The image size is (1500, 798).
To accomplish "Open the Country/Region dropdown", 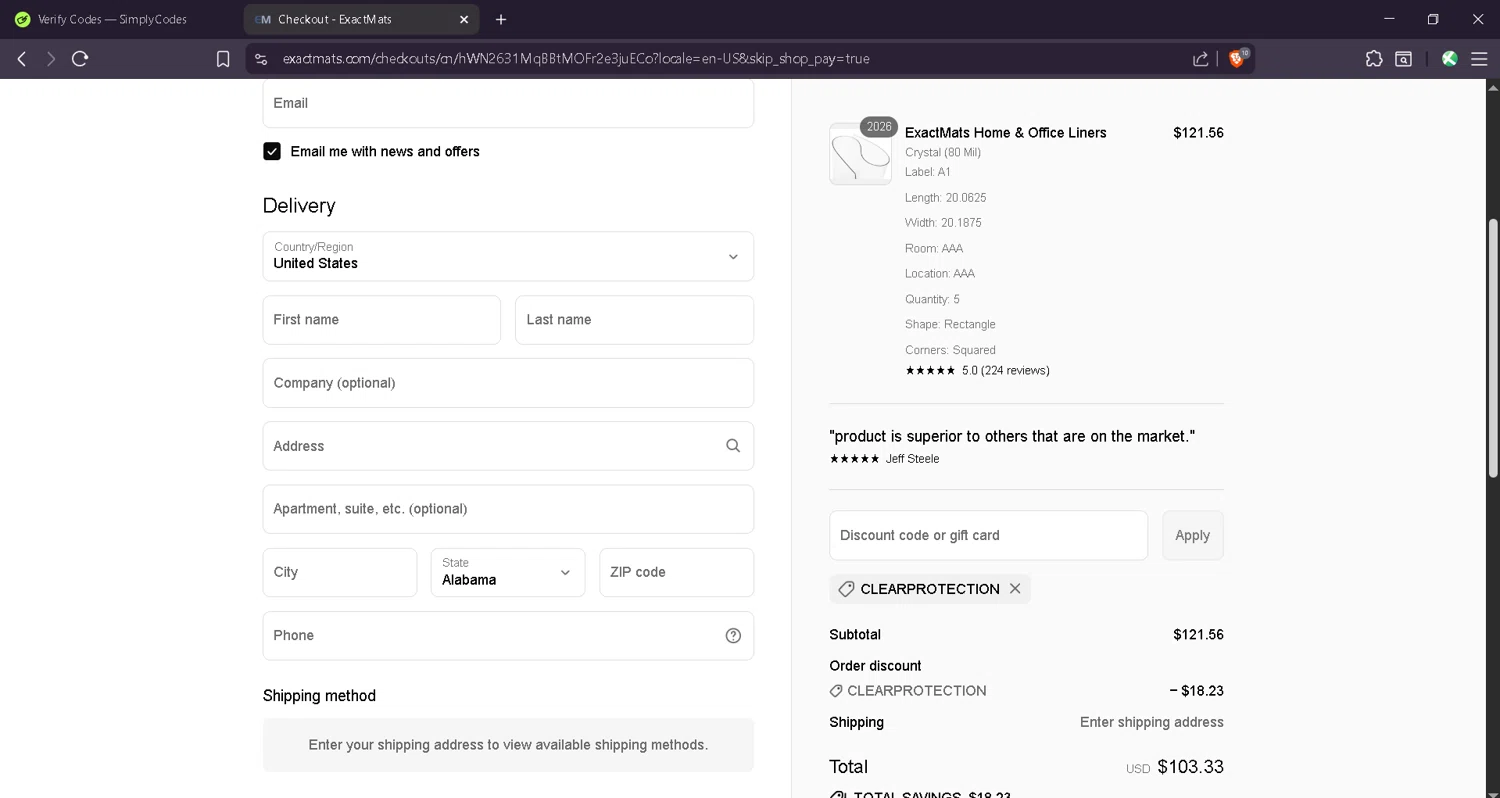I will 508,256.
